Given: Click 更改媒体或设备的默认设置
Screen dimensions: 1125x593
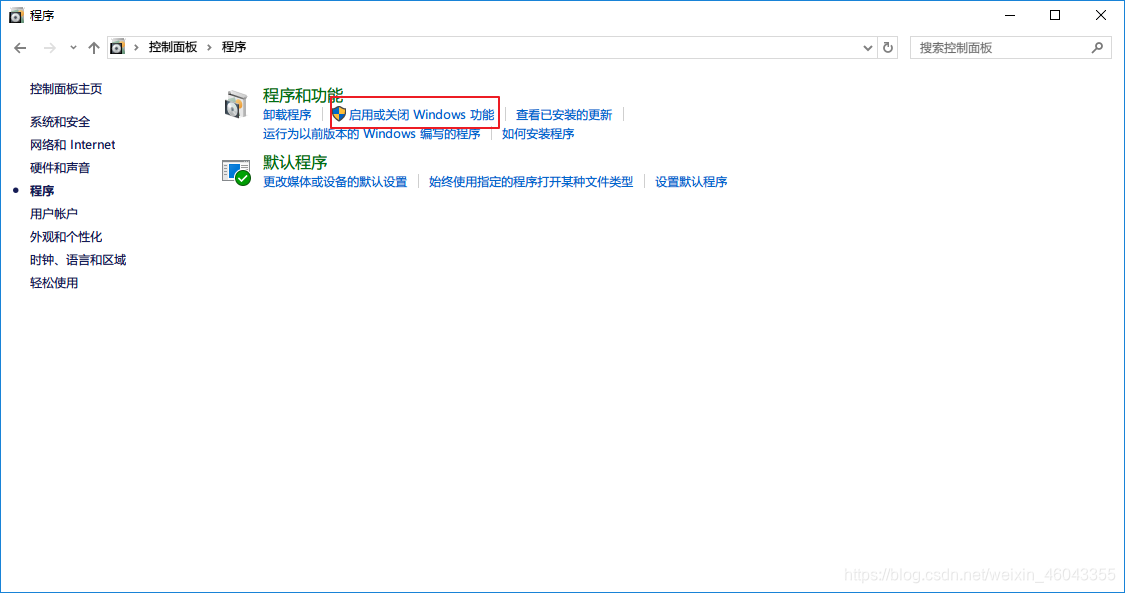Looking at the screenshot, I should 335,182.
